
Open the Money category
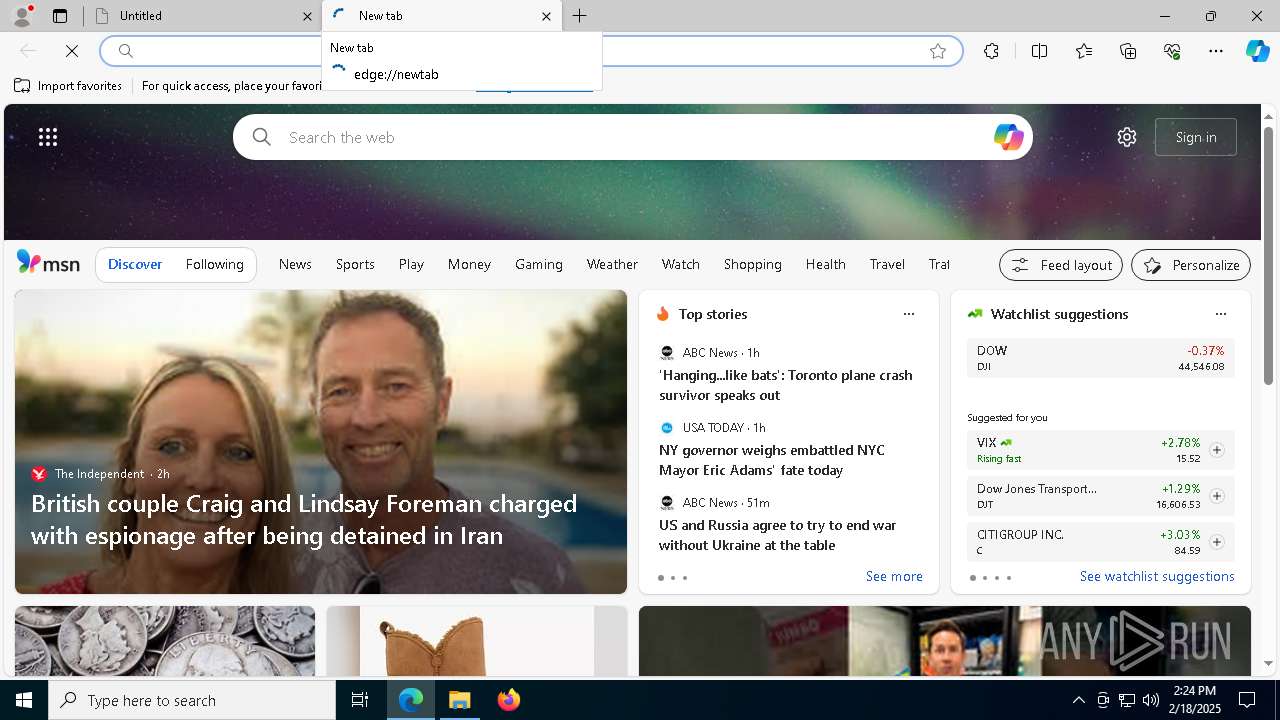469,264
